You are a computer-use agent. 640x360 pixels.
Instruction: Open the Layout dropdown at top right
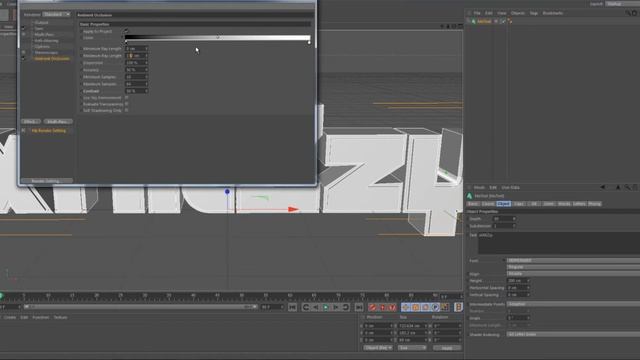[622, 4]
